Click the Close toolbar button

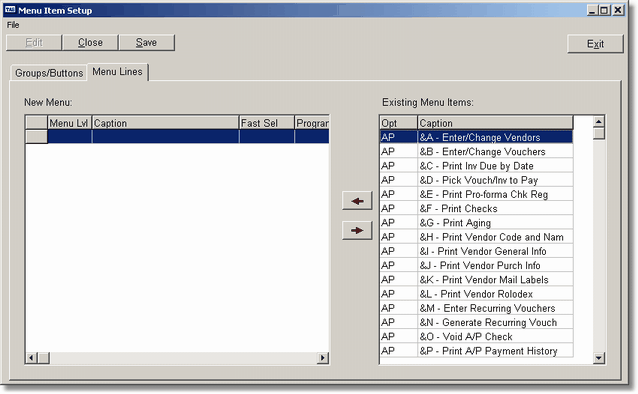90,42
